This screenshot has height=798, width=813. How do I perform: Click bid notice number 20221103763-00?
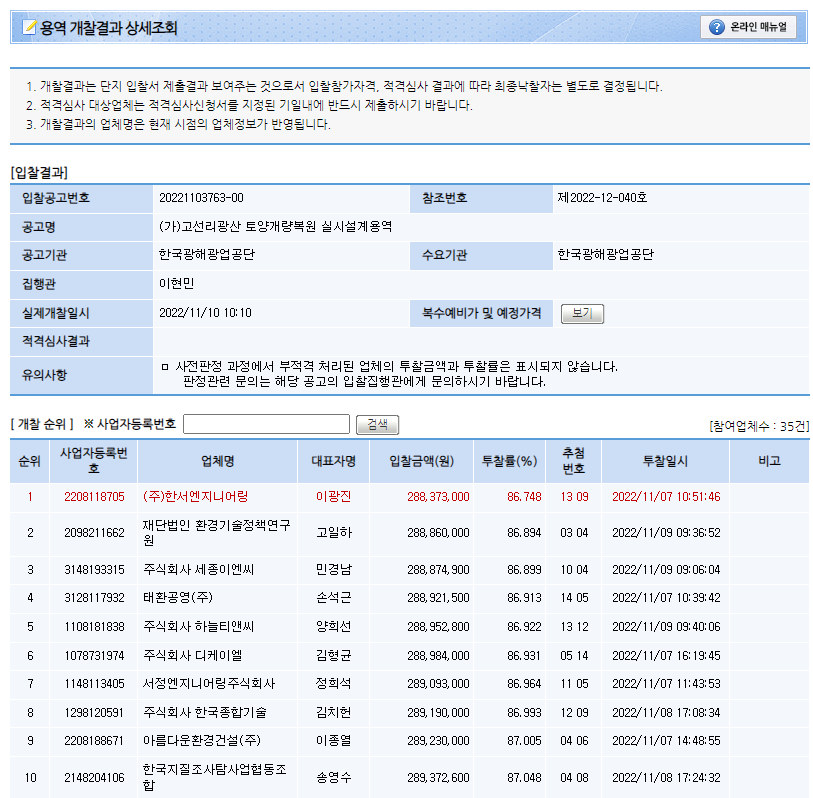click(x=201, y=198)
